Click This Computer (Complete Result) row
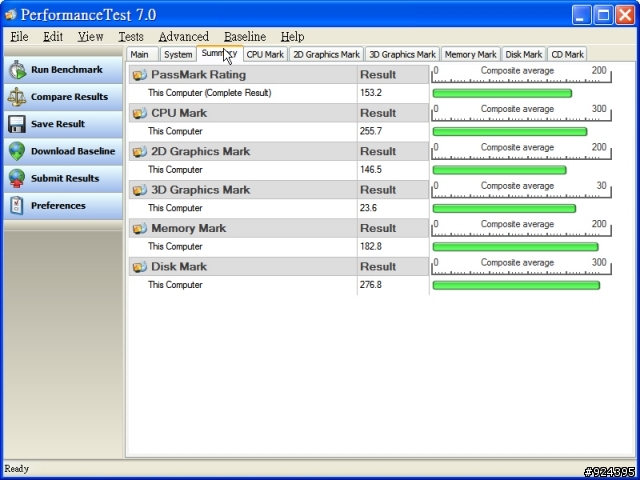Screen dimensions: 640x480 279,93
